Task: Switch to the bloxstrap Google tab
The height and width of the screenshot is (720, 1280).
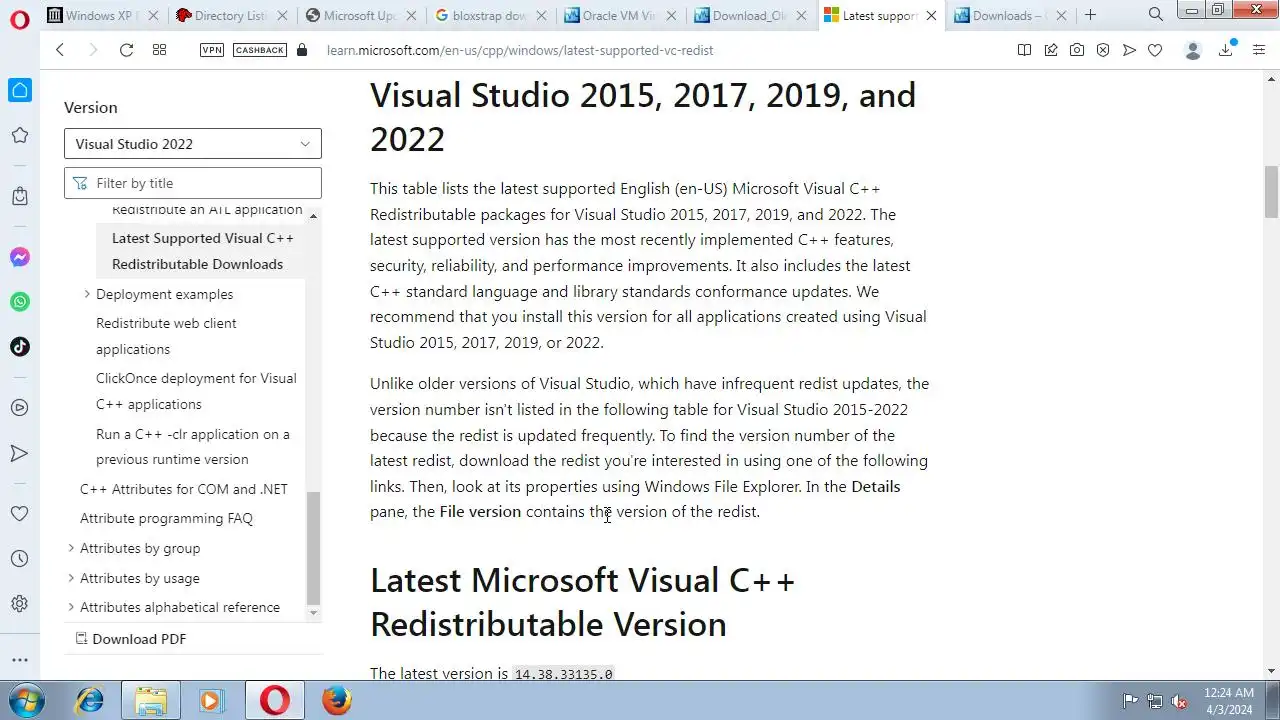Action: click(490, 15)
